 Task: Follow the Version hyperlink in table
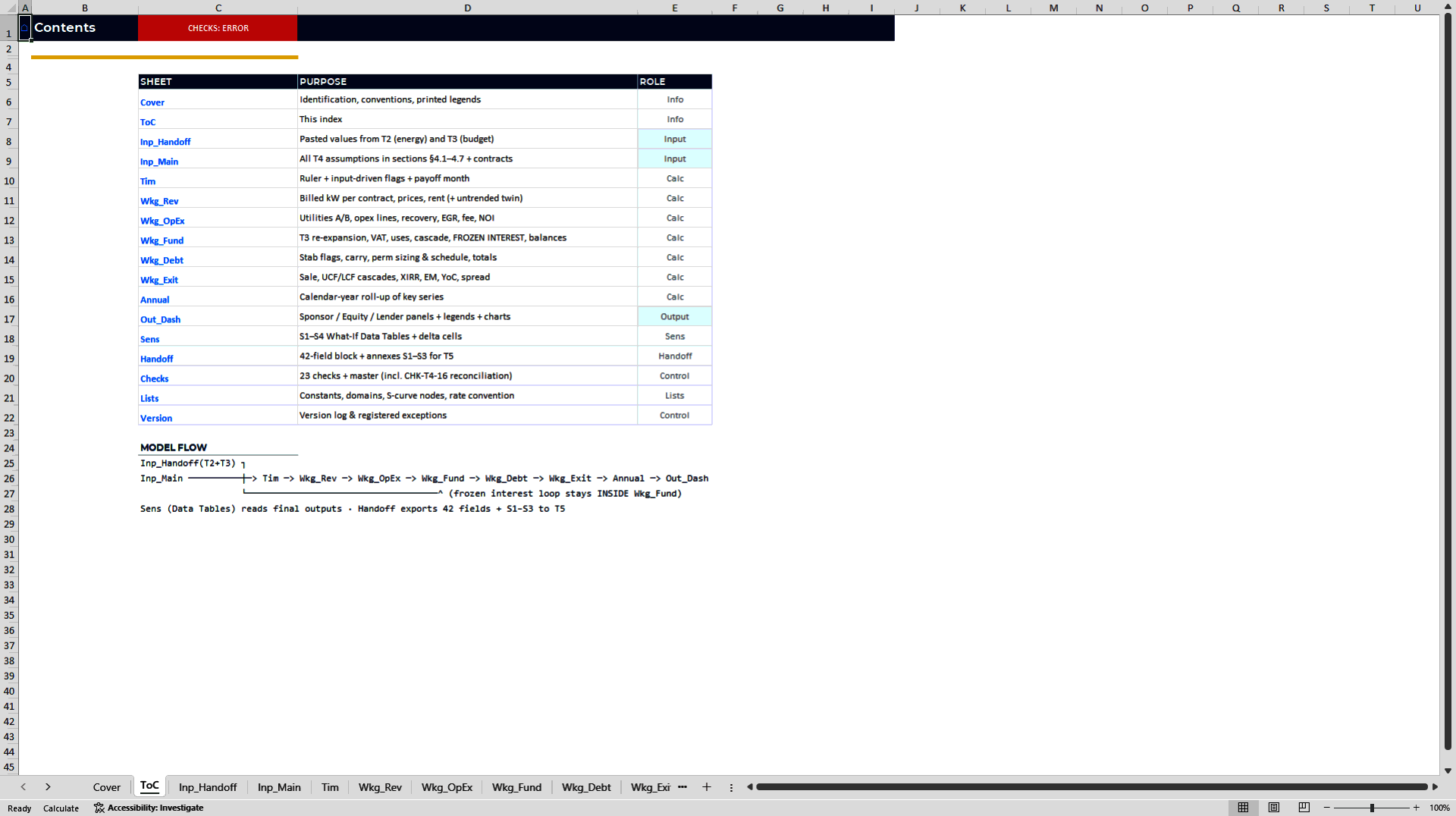(x=156, y=418)
